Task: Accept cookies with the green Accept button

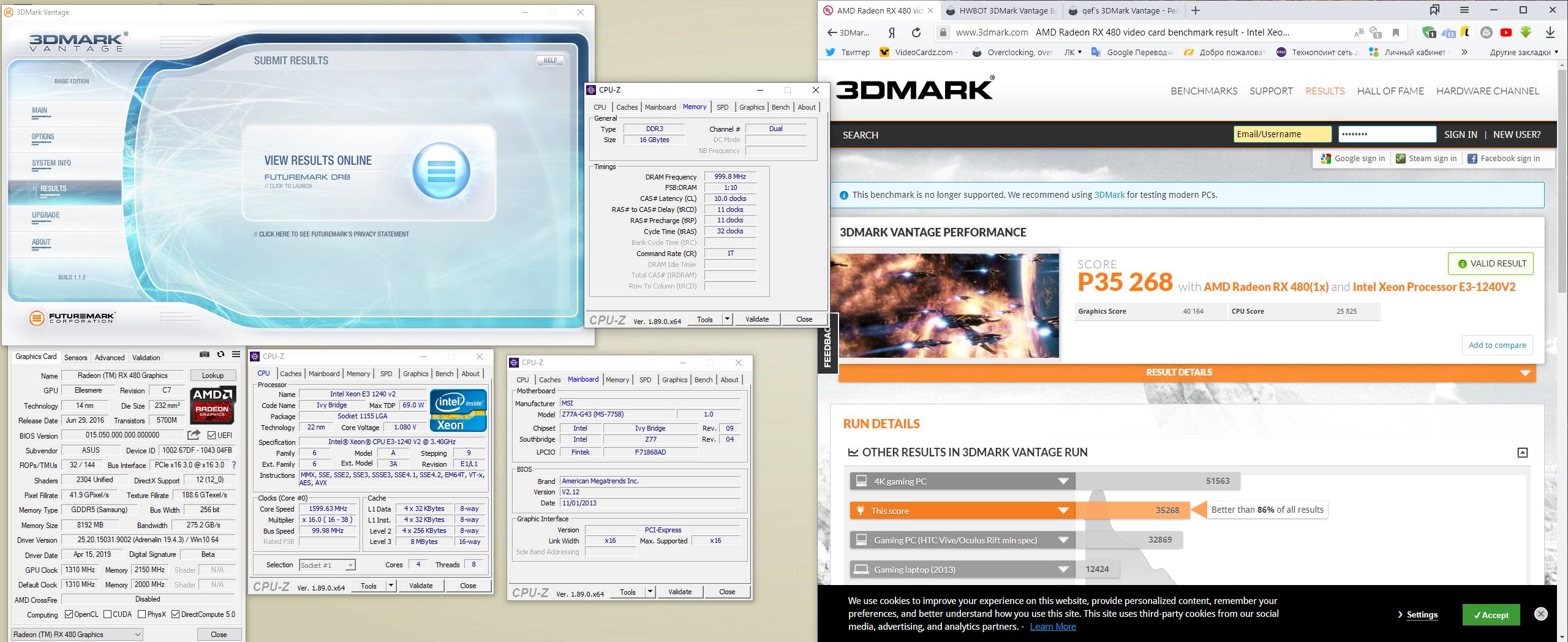Action: coord(1491,615)
